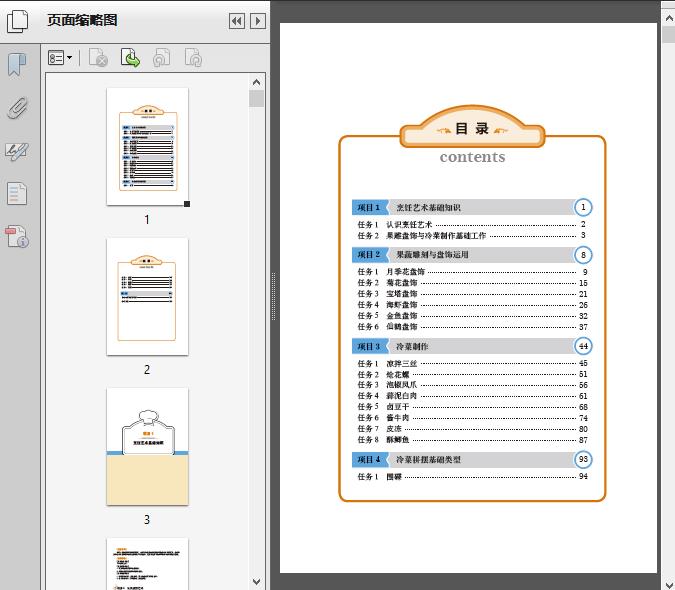Click the 项目 4 heading

click(369, 460)
